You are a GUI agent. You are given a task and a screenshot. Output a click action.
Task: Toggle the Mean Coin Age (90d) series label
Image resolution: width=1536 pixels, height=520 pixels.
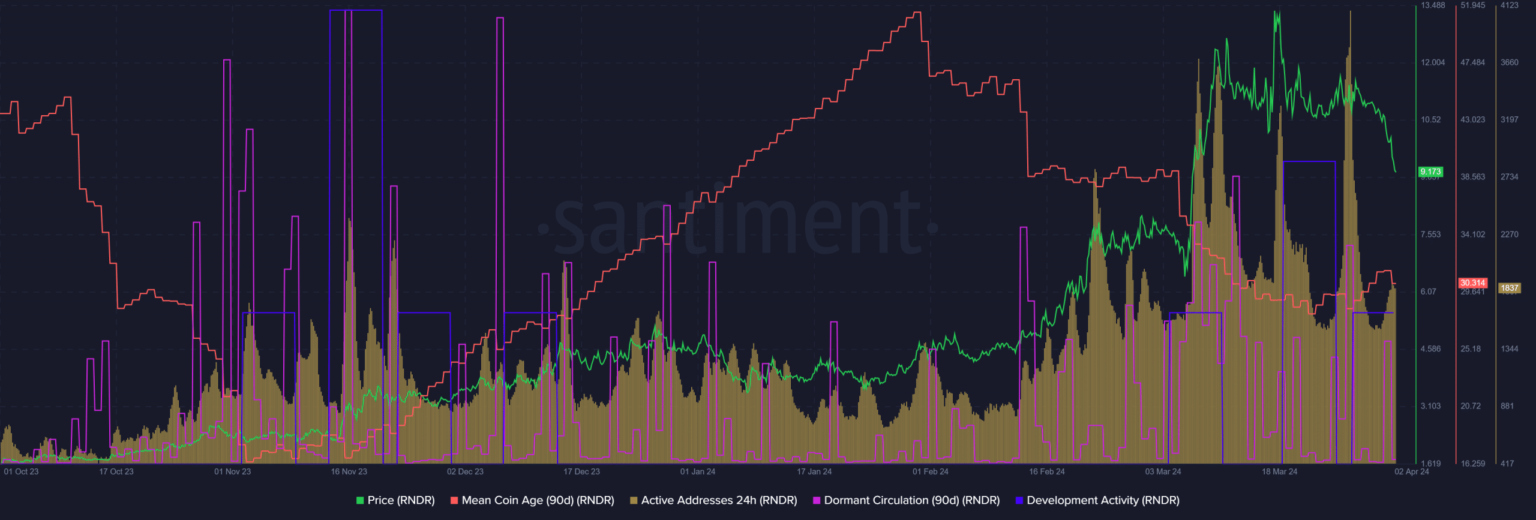(x=534, y=500)
